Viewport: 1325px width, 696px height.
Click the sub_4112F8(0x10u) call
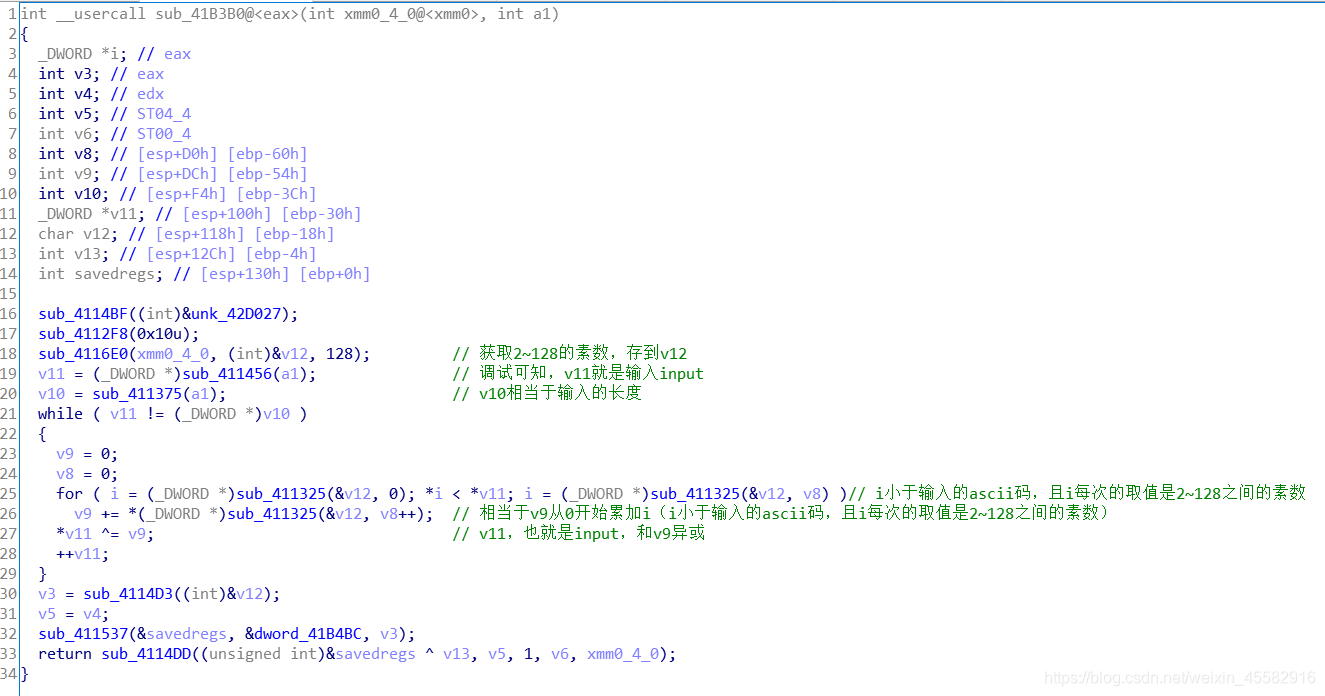[x=119, y=333]
